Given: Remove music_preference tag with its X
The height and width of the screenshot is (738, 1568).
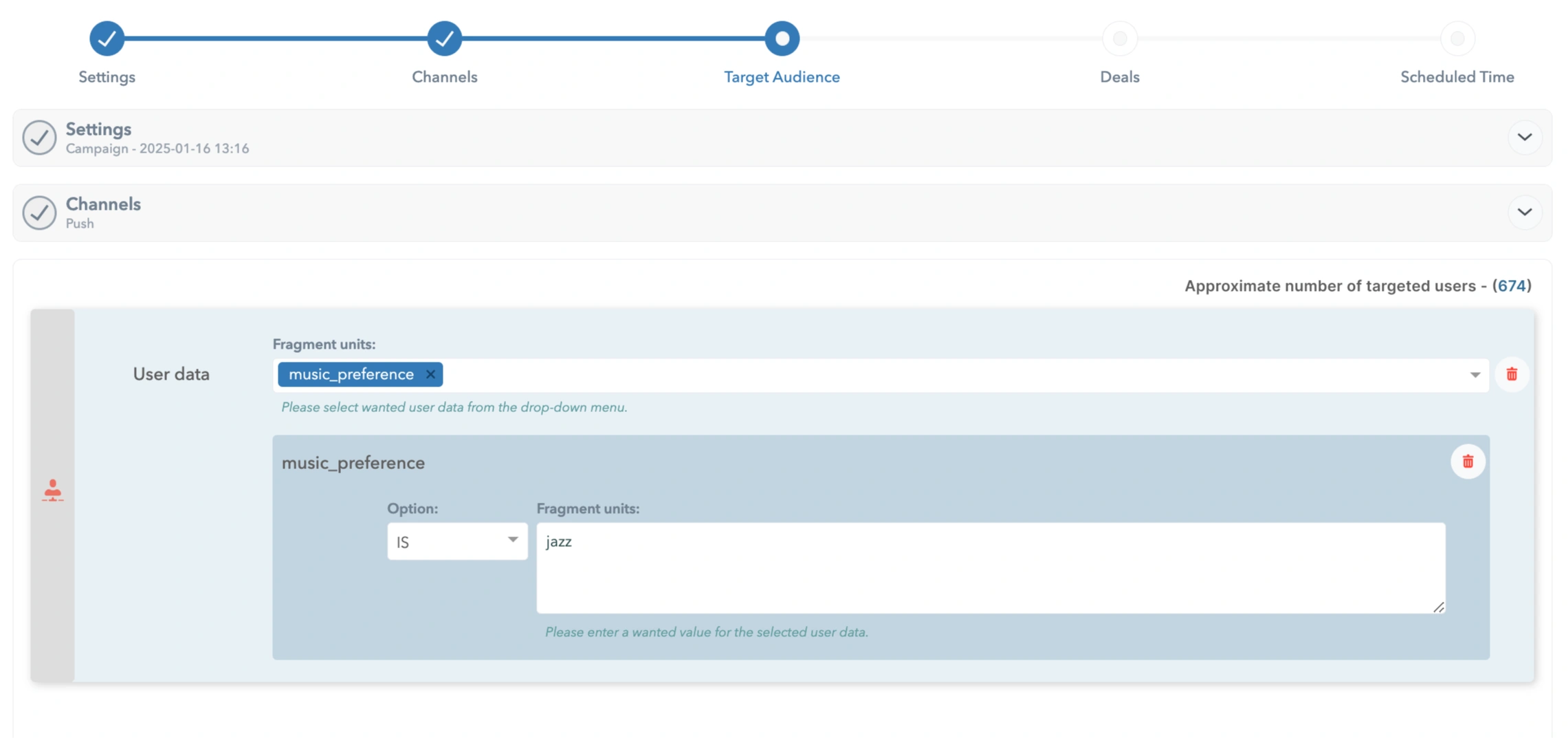Looking at the screenshot, I should tap(430, 374).
